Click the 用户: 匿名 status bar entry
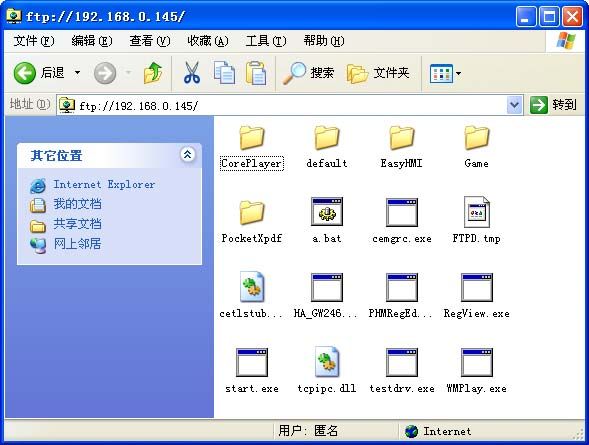 tap(308, 430)
